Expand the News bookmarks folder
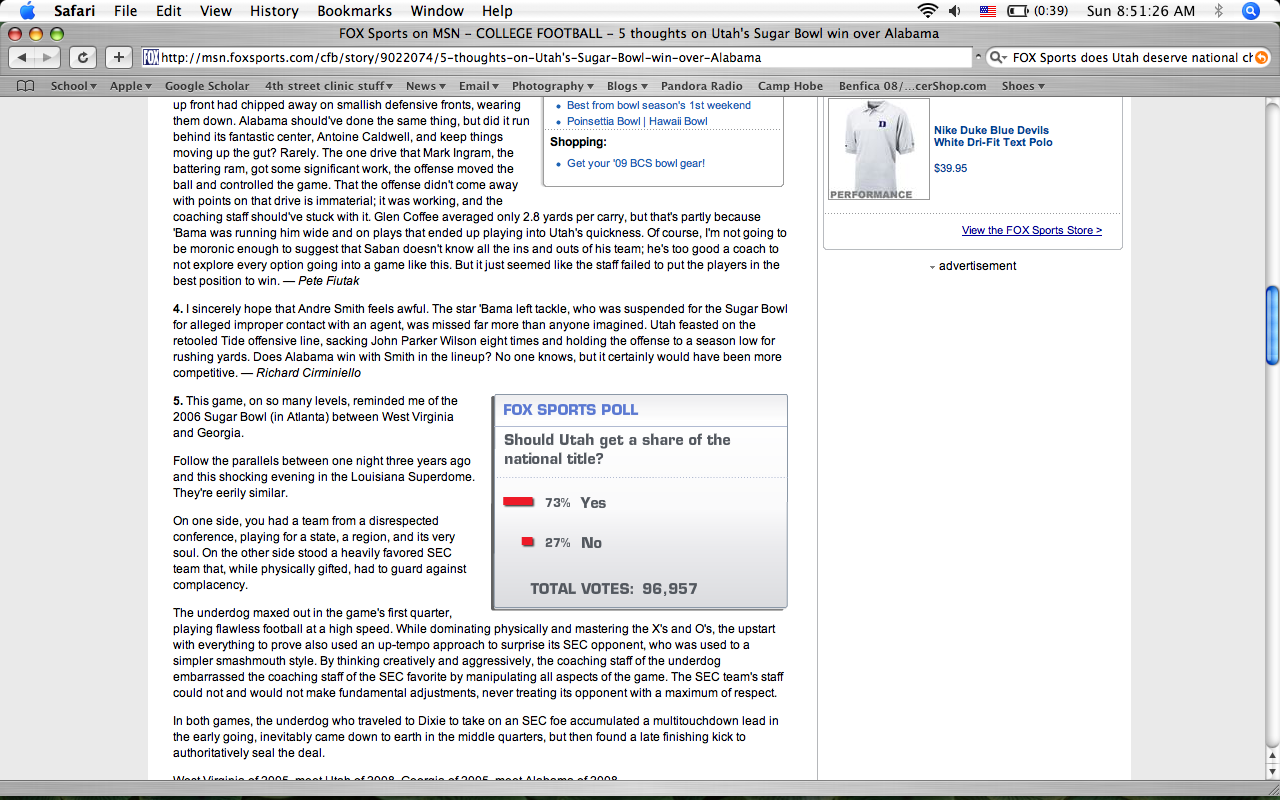The height and width of the screenshot is (800, 1280). (x=426, y=86)
